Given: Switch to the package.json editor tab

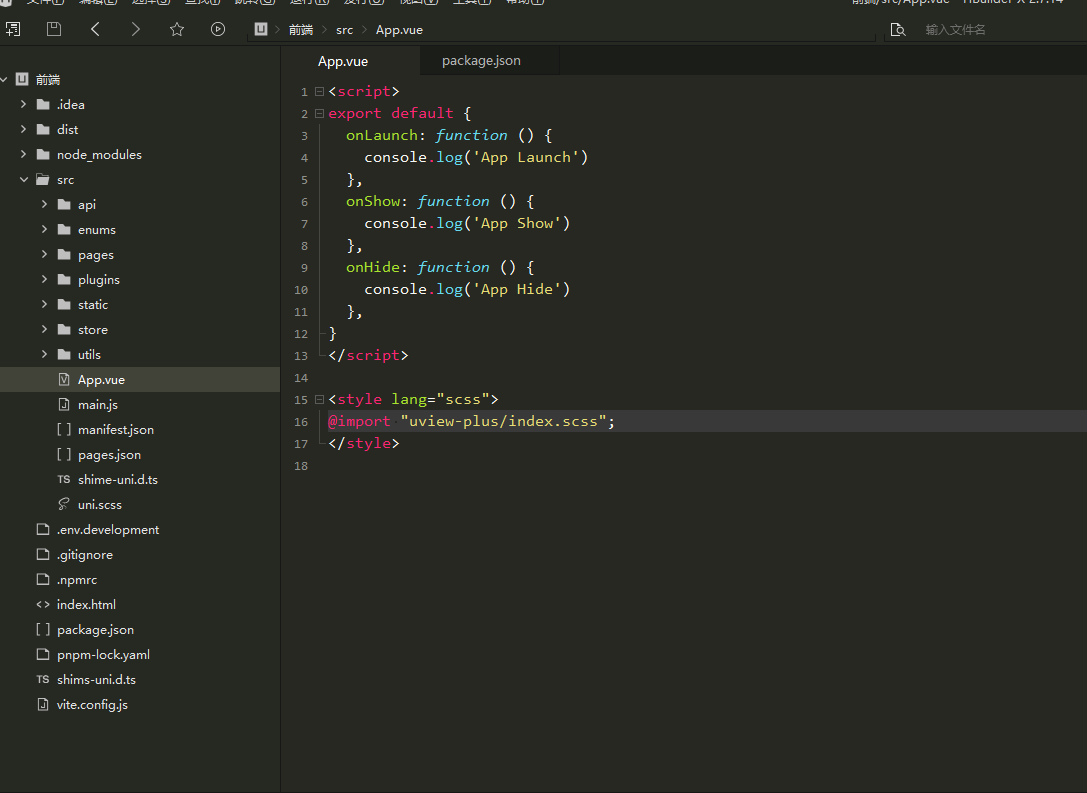Looking at the screenshot, I should click(x=489, y=61).
